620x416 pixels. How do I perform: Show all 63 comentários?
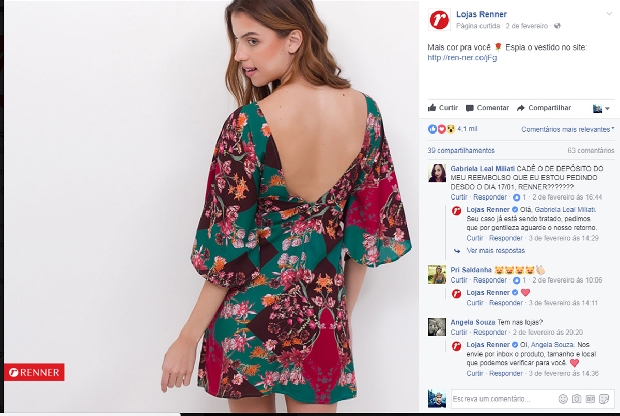tap(591, 150)
